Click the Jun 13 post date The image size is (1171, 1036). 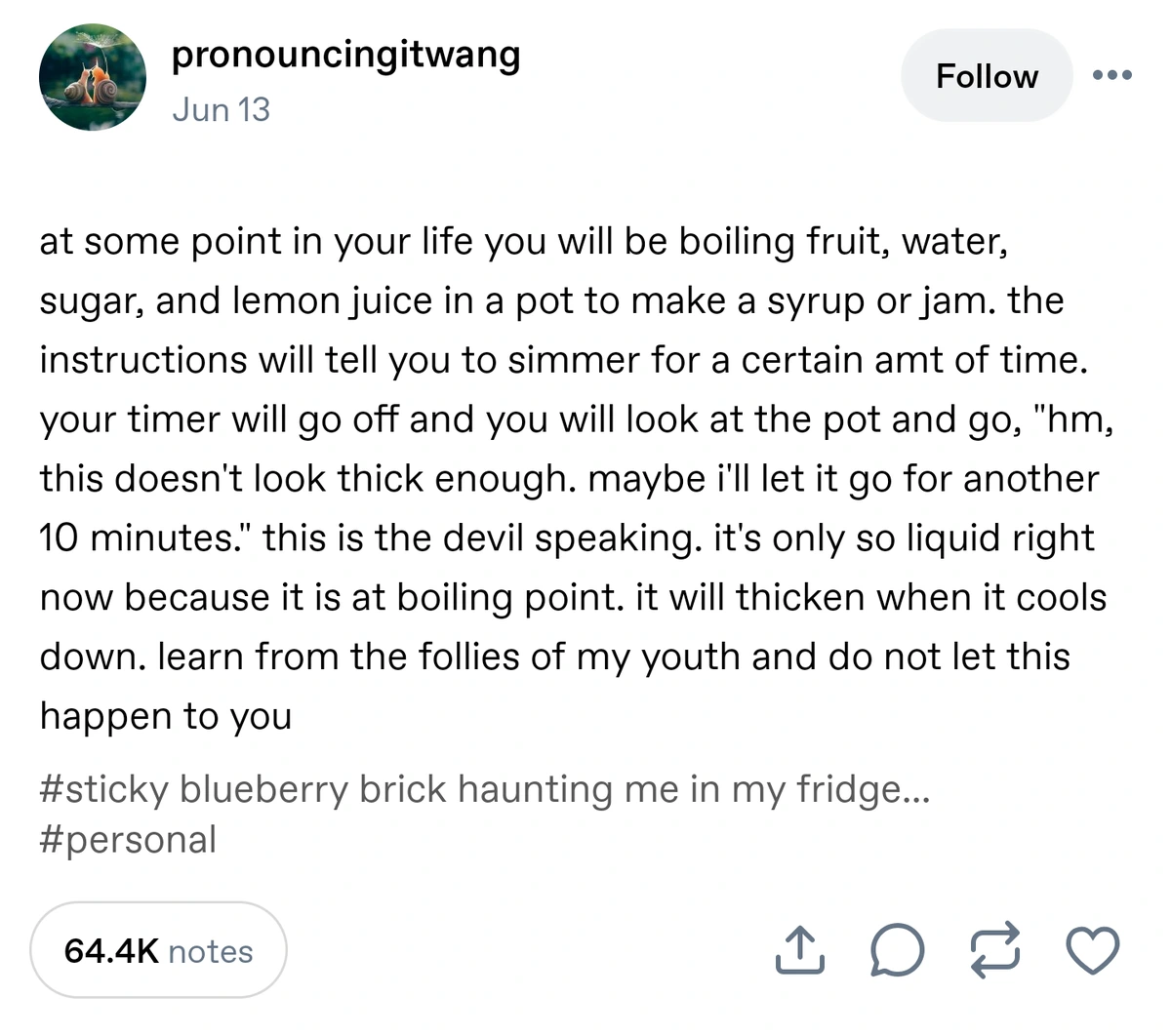tap(221, 109)
